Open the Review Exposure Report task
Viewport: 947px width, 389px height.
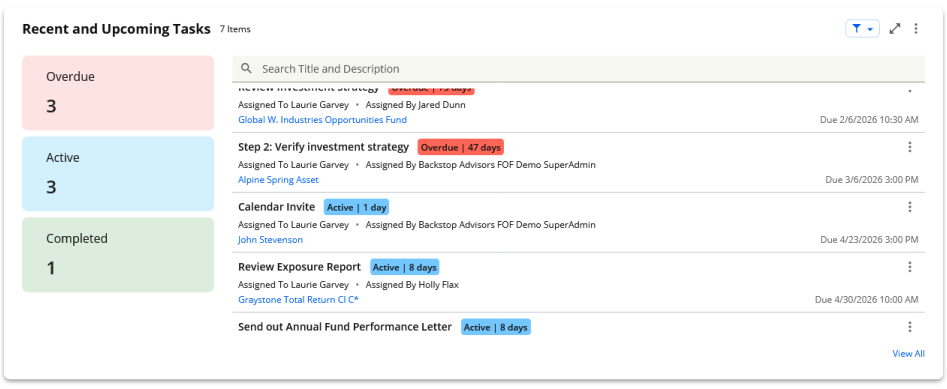click(x=300, y=266)
